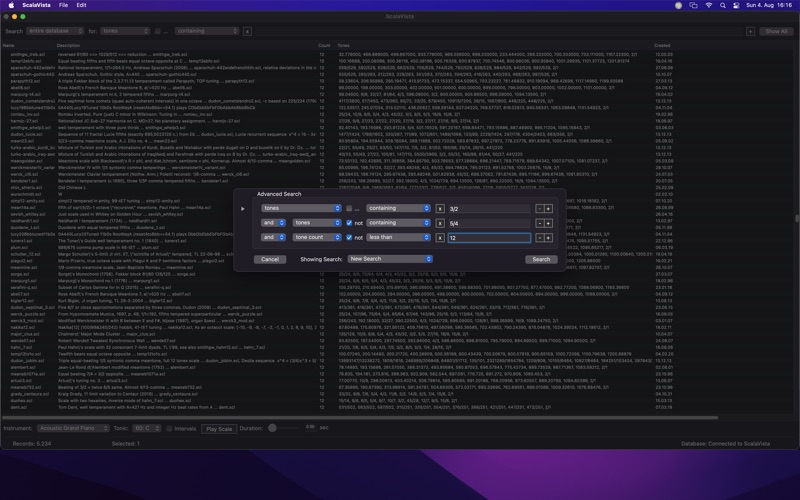Sort by the Name column header

click(x=8, y=46)
